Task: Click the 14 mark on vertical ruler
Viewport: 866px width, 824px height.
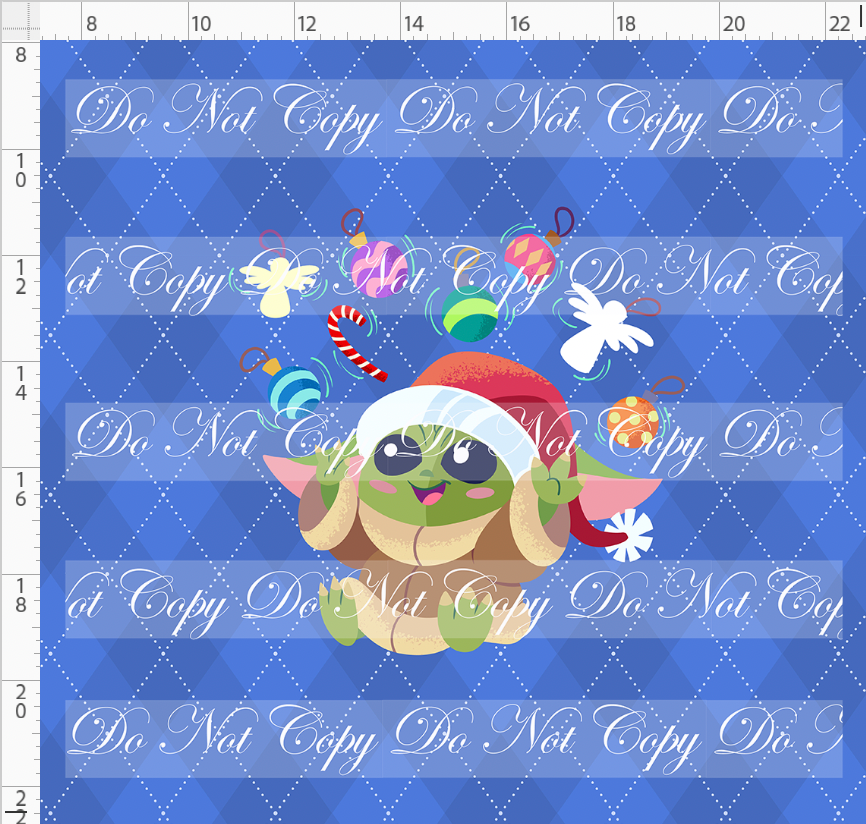Action: point(20,383)
